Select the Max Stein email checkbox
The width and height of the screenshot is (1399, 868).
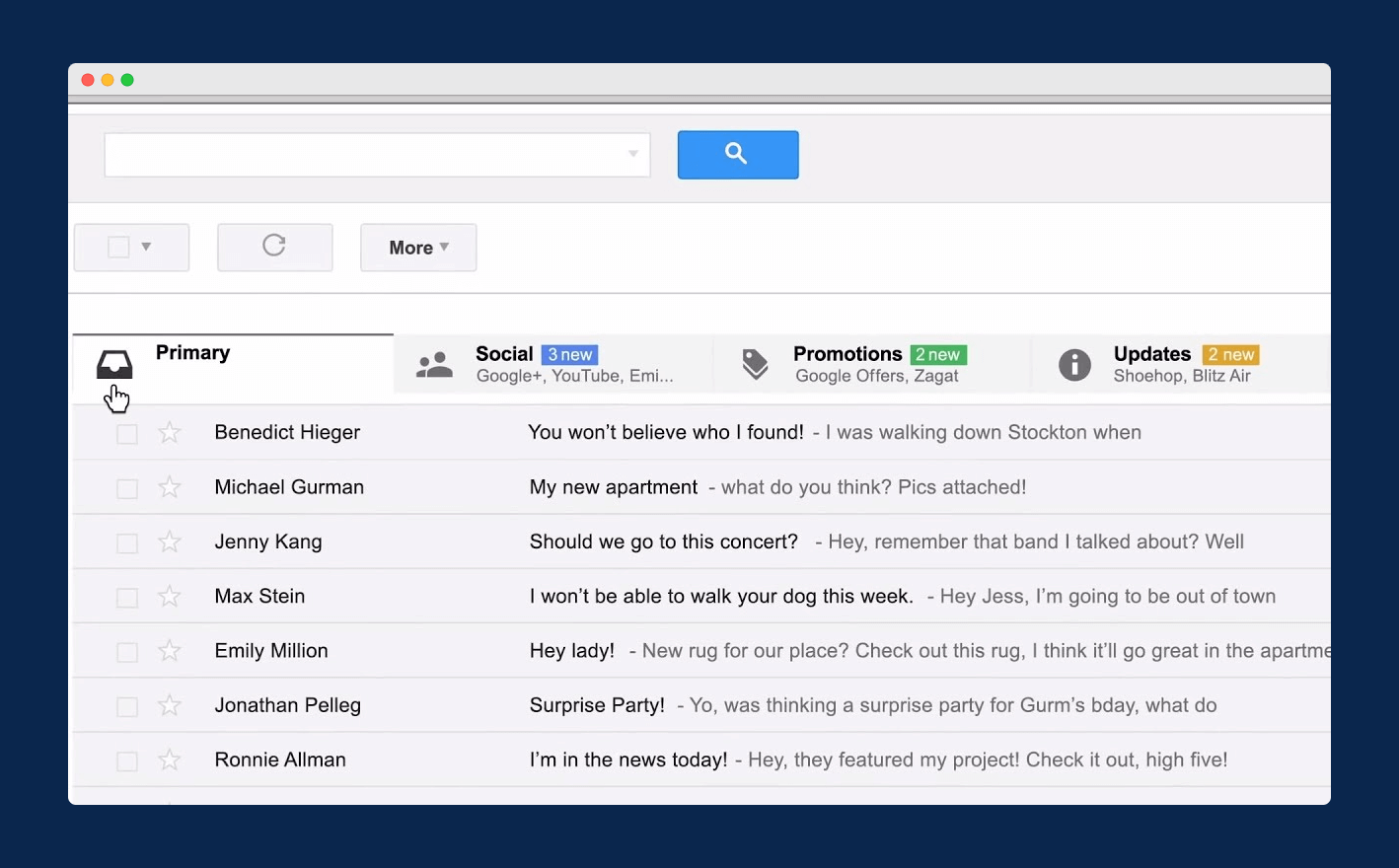(127, 598)
